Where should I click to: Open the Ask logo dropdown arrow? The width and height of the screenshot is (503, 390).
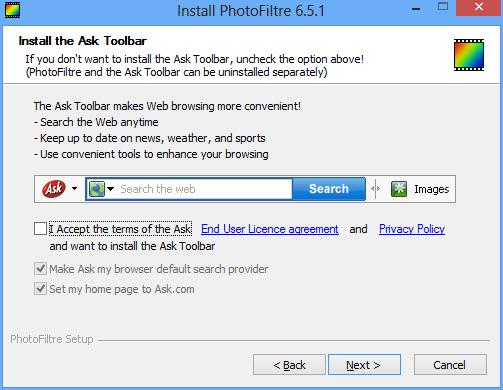tap(75, 189)
